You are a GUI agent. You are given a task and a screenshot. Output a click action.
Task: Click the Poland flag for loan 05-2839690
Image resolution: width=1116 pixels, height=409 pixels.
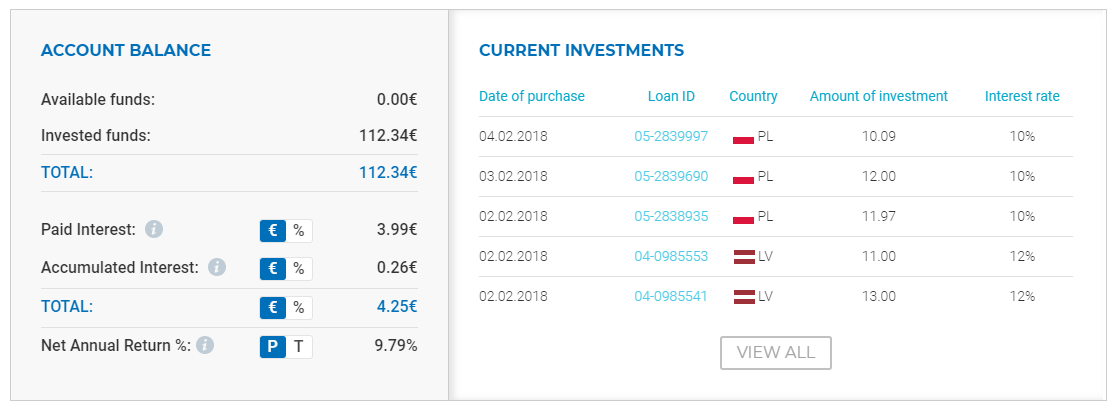(x=743, y=177)
